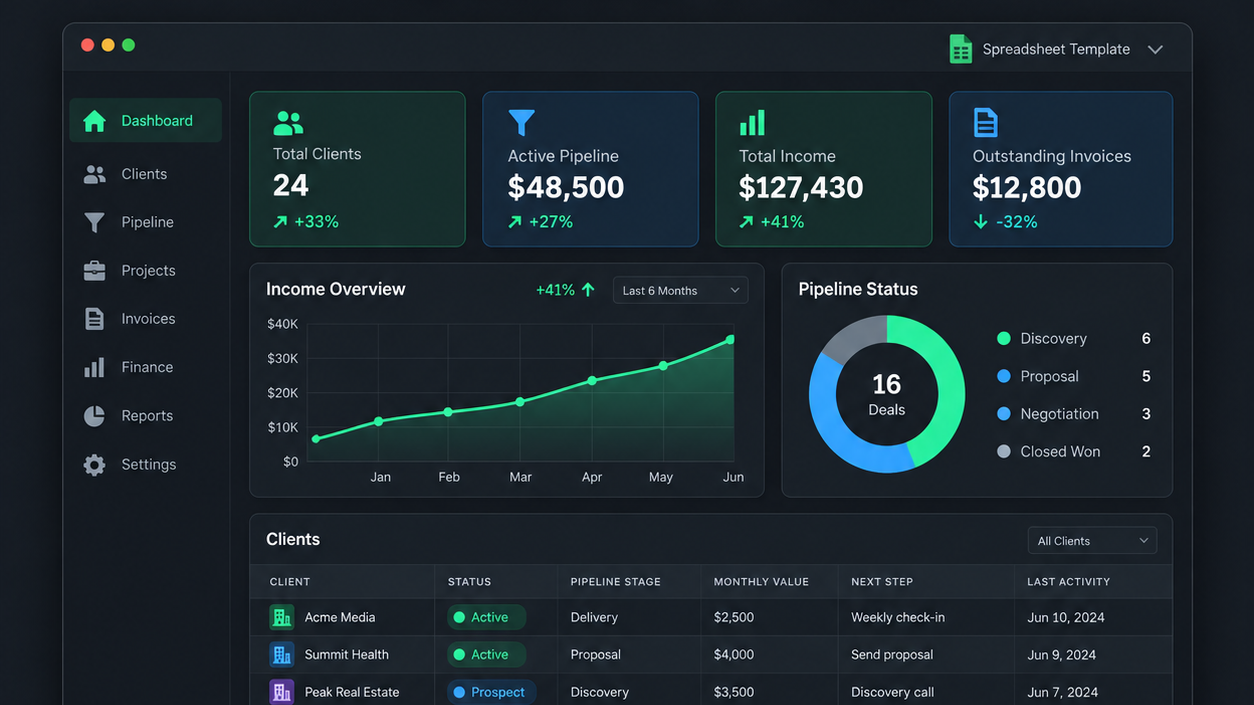Click the Jun 10, 2024 last activity cell

(1066, 618)
